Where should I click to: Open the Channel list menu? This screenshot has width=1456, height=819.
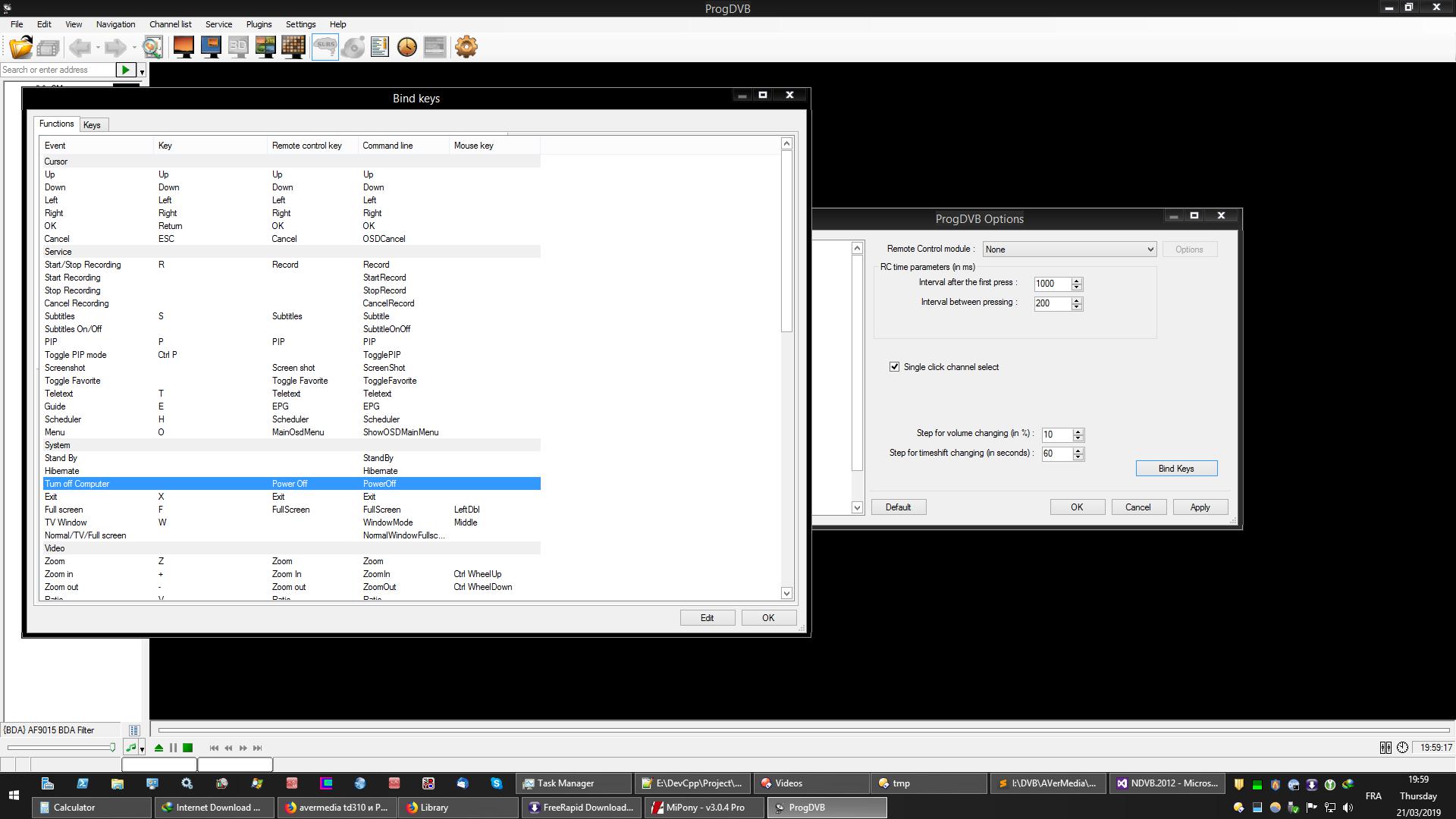[170, 24]
